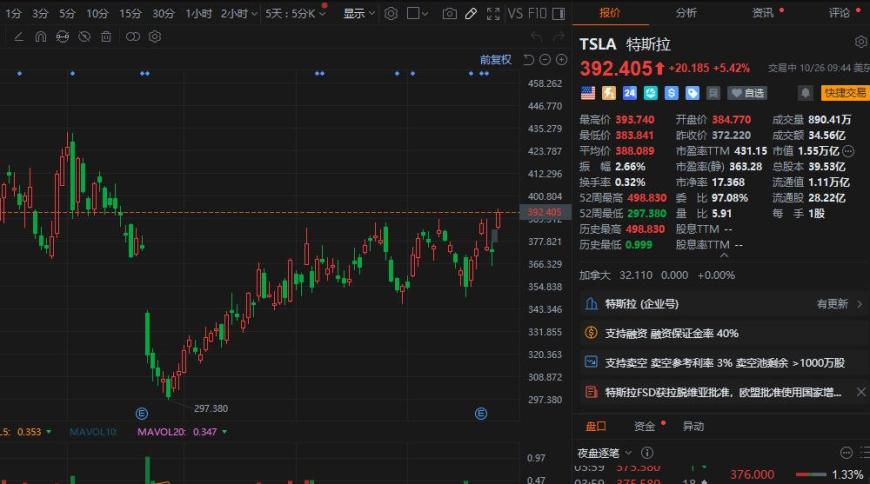Image resolution: width=870 pixels, height=484 pixels.
Task: Change the 前复权 adjustment setting
Action: coord(495,59)
